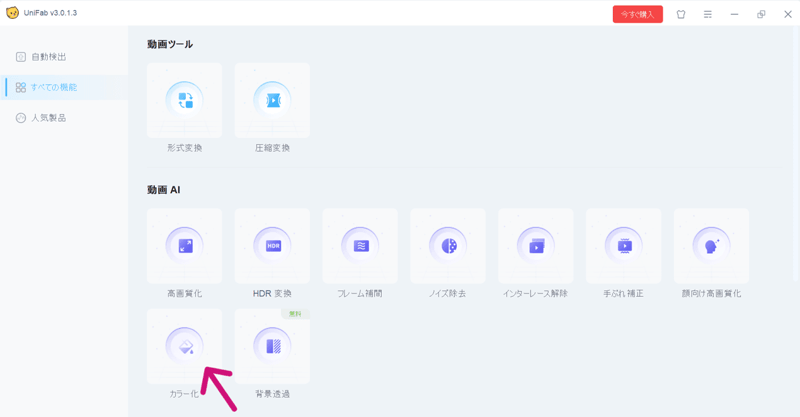Click the vertical scrollbar on the right
This screenshot has height=417, width=800.
tap(796, 153)
